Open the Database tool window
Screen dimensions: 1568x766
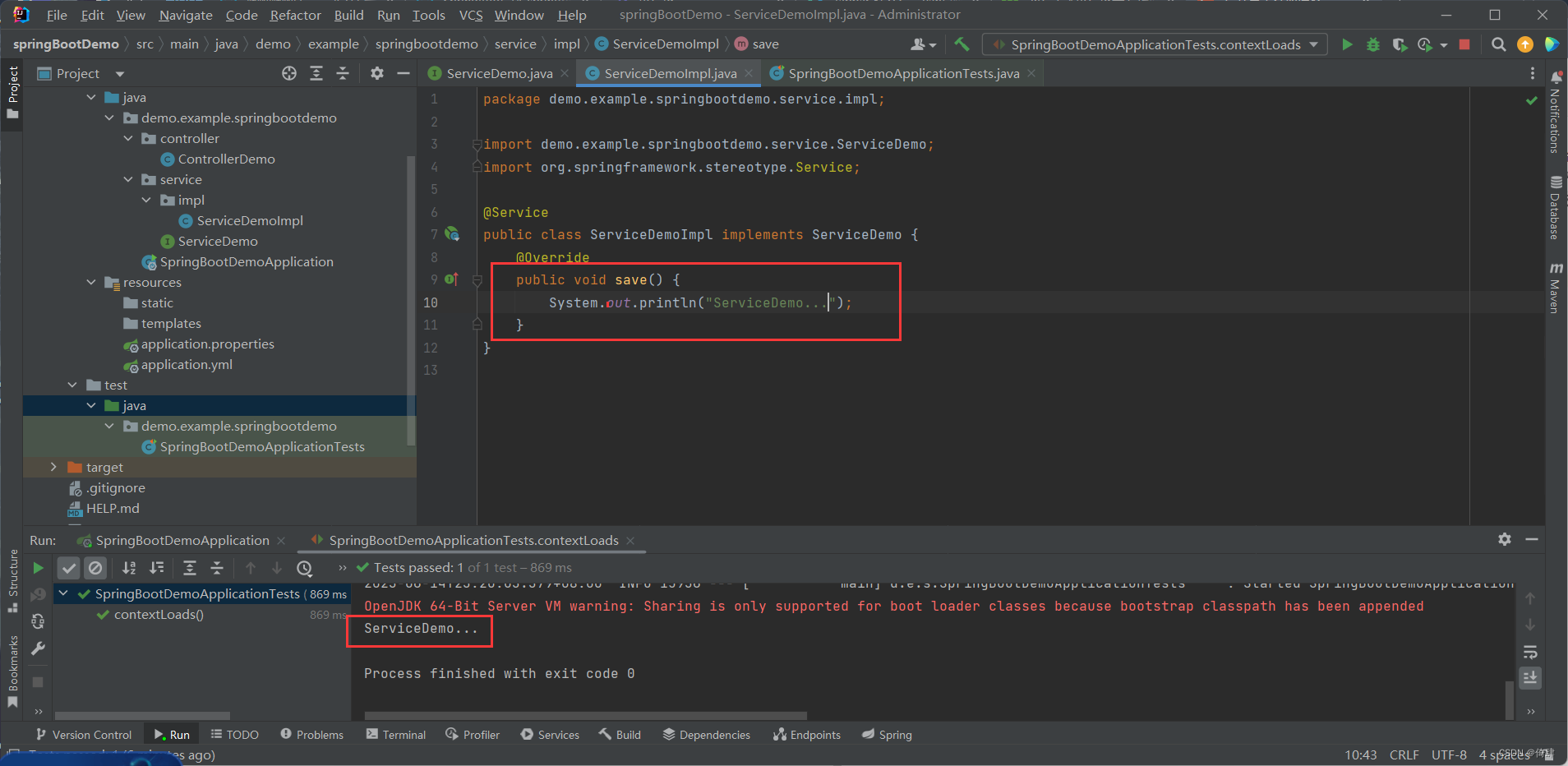(1555, 207)
